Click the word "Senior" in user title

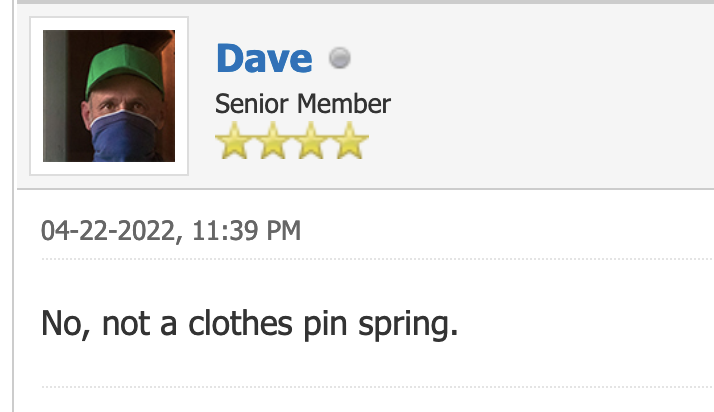point(247,104)
